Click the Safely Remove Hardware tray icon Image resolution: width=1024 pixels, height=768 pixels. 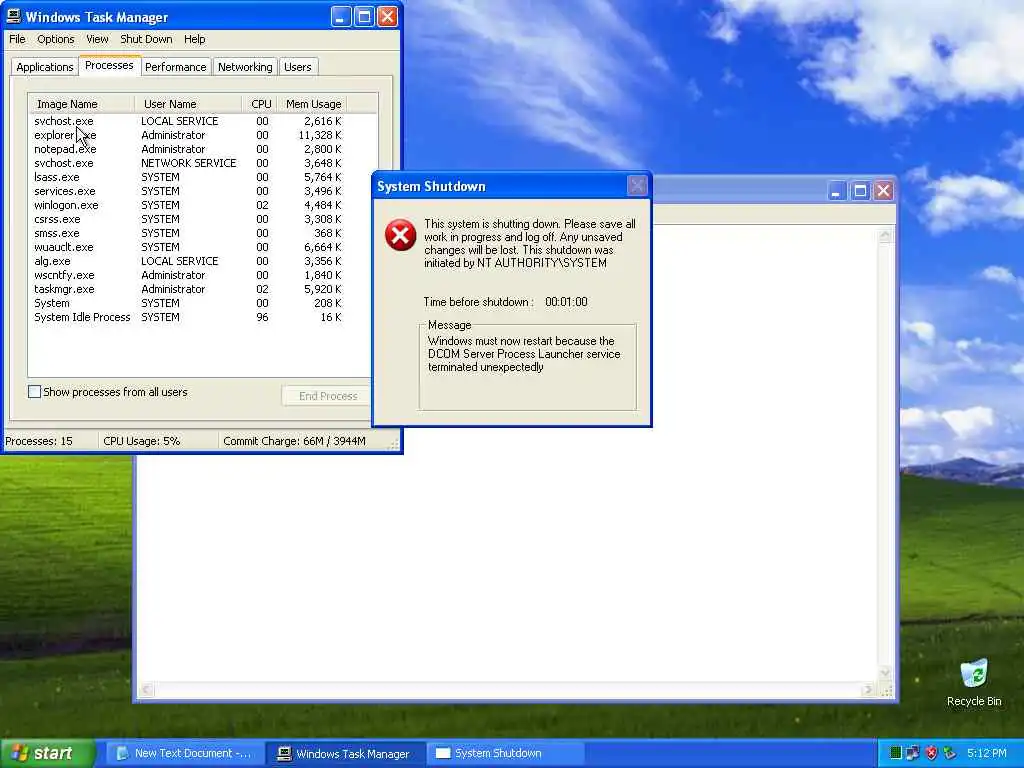coord(950,753)
